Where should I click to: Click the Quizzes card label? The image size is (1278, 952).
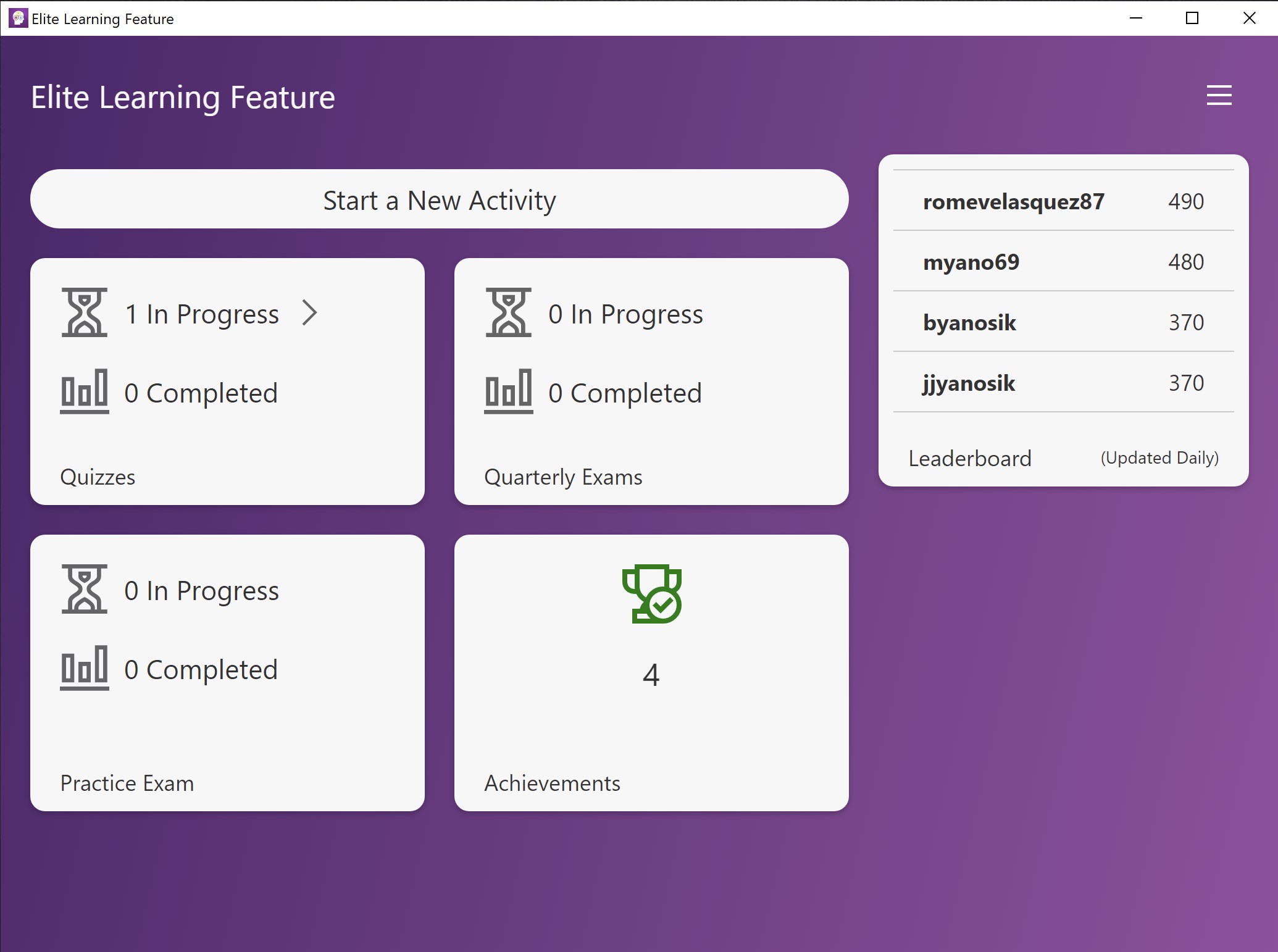(x=98, y=477)
